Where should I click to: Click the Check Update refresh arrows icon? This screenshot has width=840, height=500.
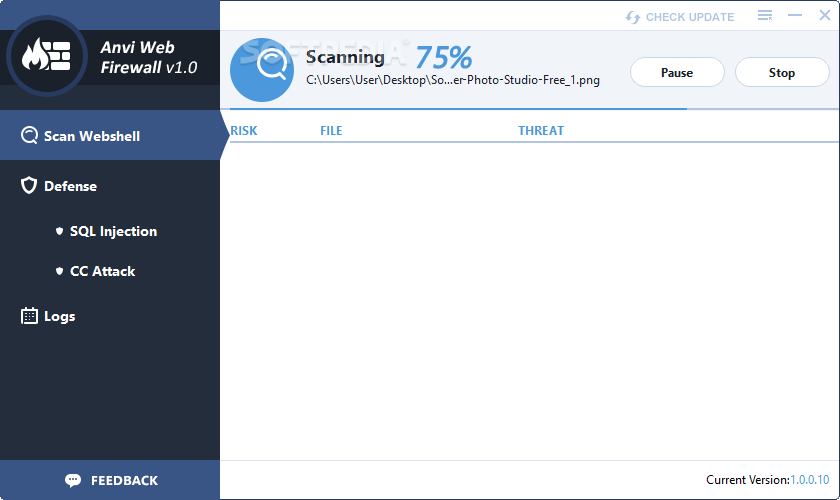(633, 17)
